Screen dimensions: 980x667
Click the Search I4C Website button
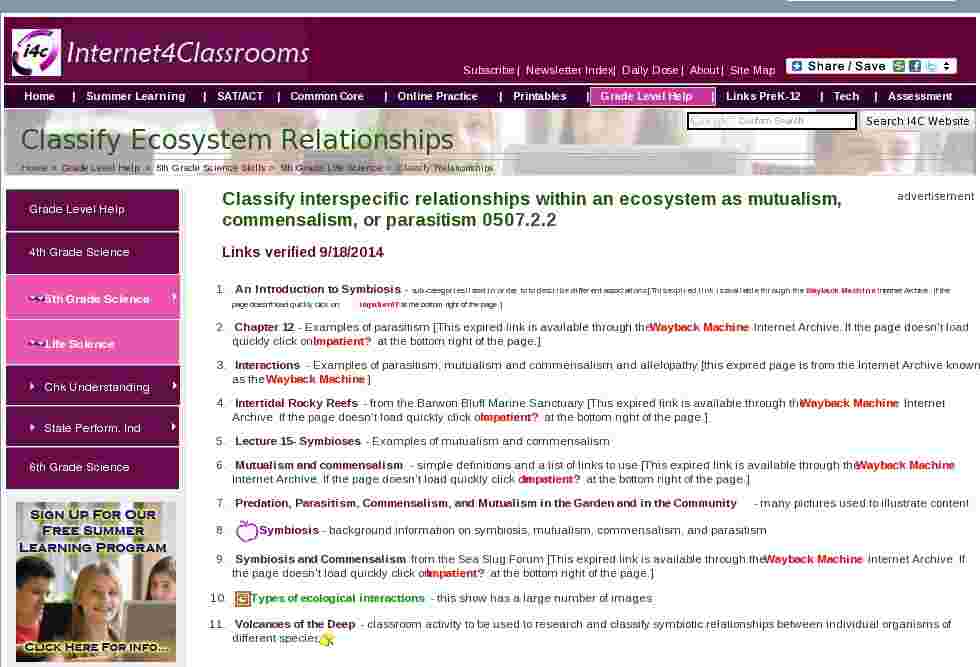(x=917, y=121)
